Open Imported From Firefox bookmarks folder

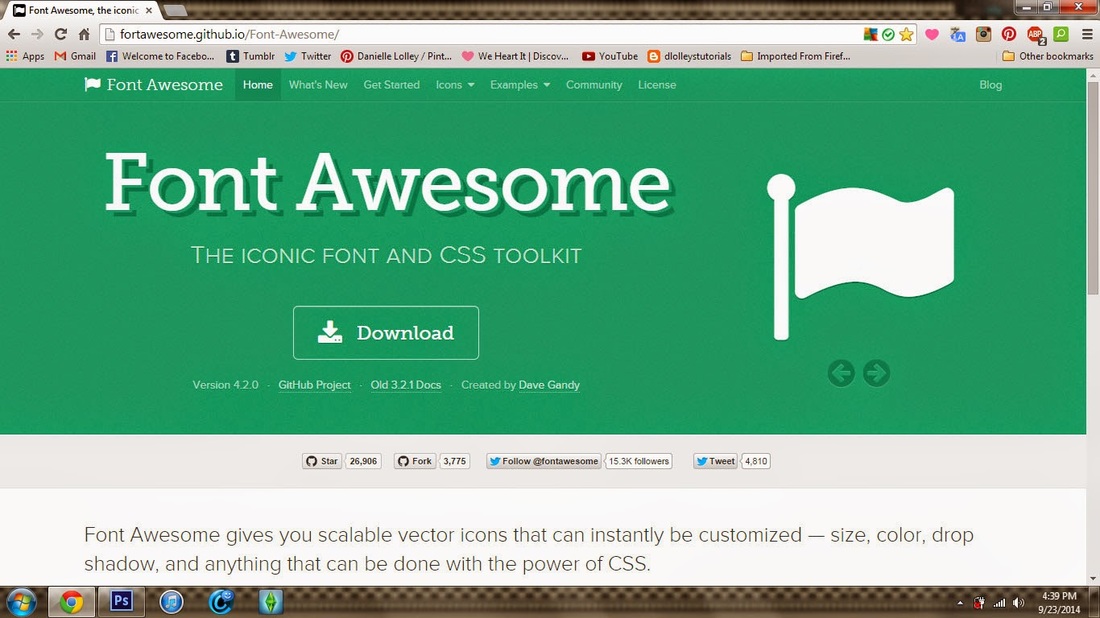796,56
